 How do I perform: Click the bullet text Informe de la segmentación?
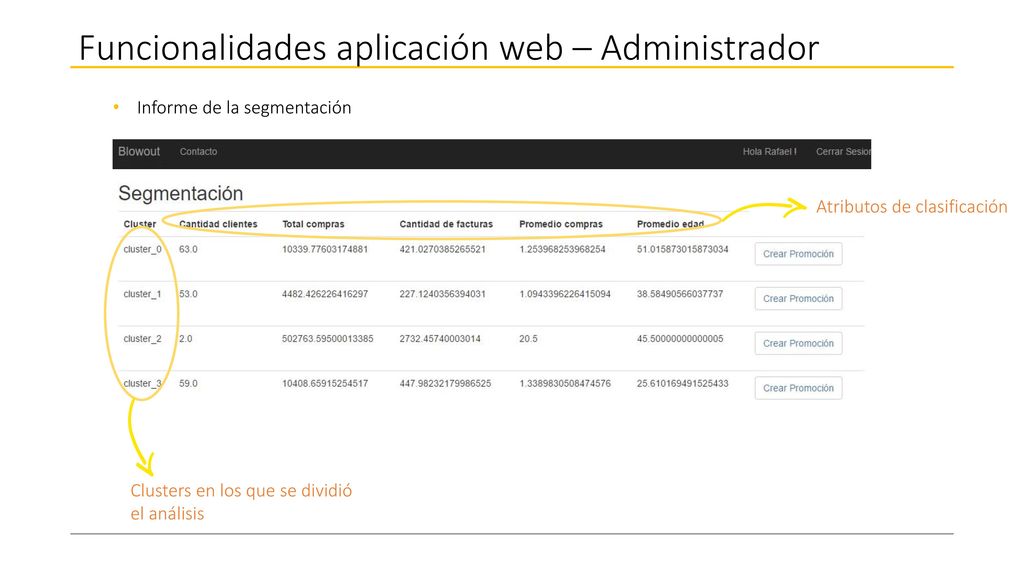(244, 108)
